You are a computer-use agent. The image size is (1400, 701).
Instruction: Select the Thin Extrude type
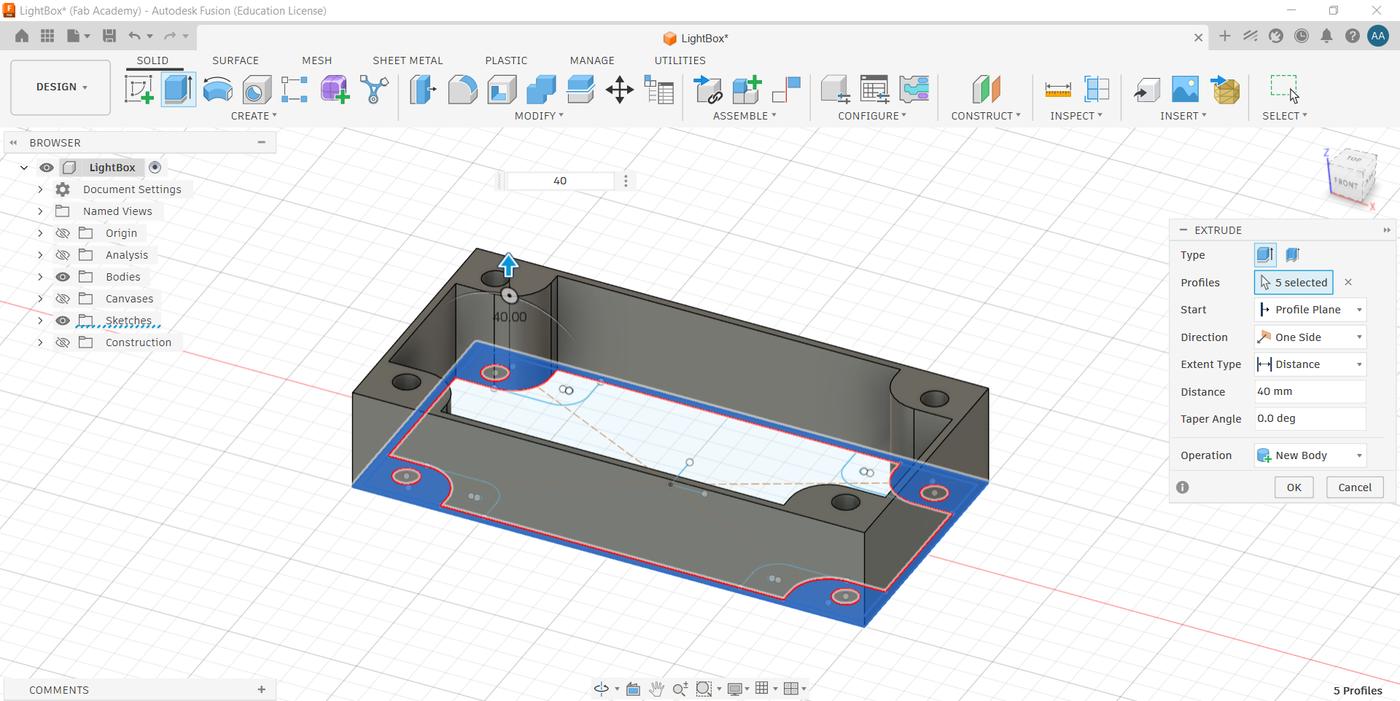[1292, 255]
